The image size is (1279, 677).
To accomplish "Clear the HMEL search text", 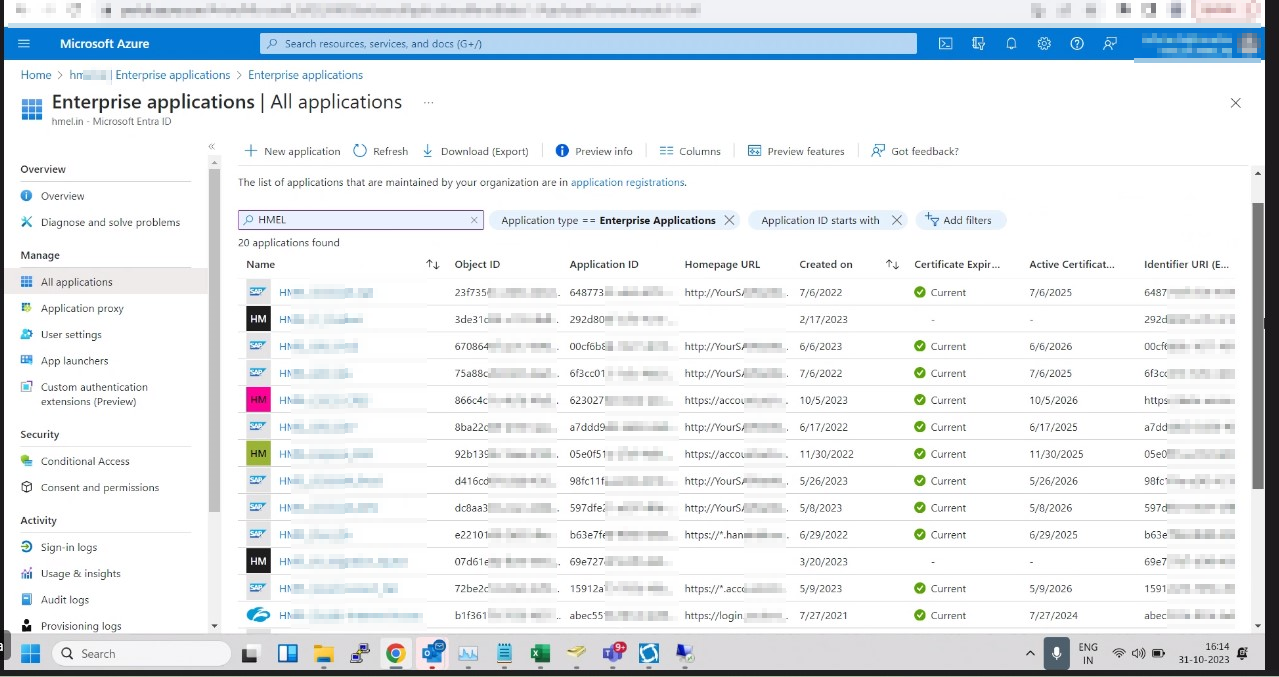I will [474, 220].
